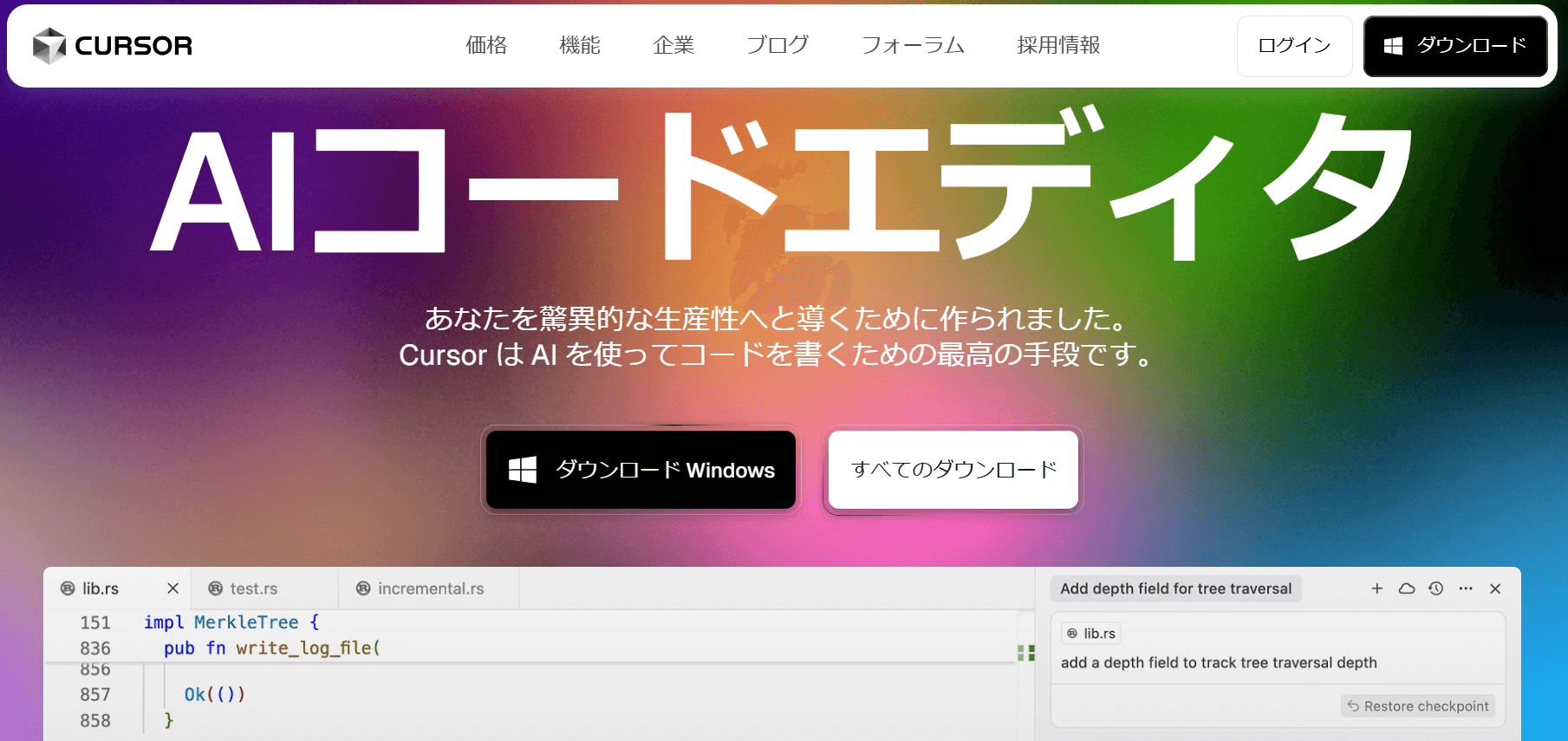Click the Rust icon on test.rs tab
This screenshot has width=1568, height=741.
coord(215,588)
